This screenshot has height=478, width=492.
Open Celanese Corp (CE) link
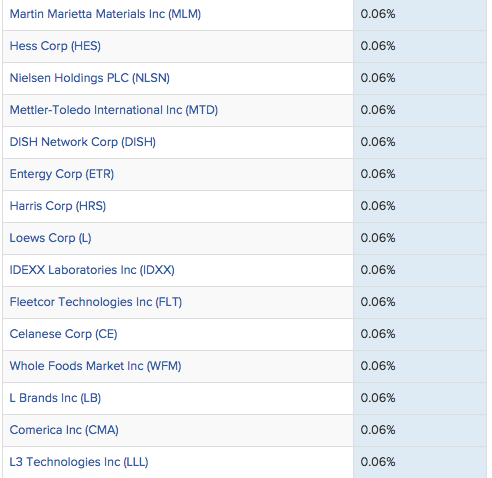click(x=63, y=334)
